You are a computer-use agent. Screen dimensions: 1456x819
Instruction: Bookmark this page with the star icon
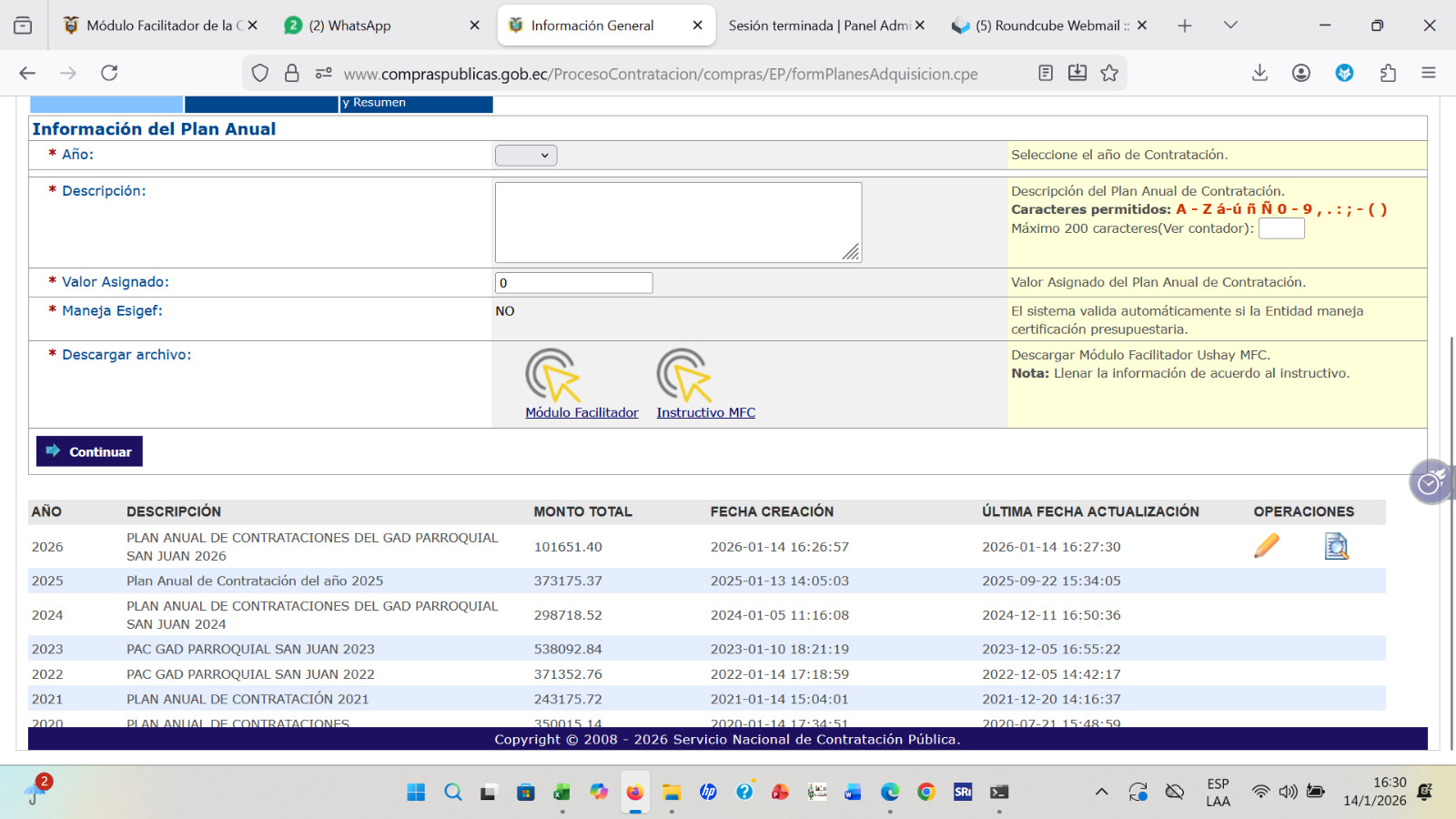pos(1109,73)
